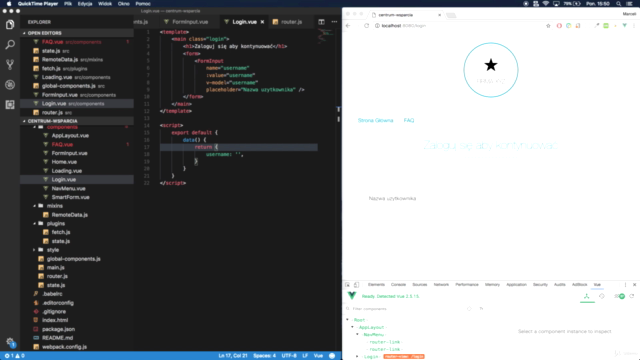
Task: Open the Extensions view in activity bar
Action: (10, 104)
